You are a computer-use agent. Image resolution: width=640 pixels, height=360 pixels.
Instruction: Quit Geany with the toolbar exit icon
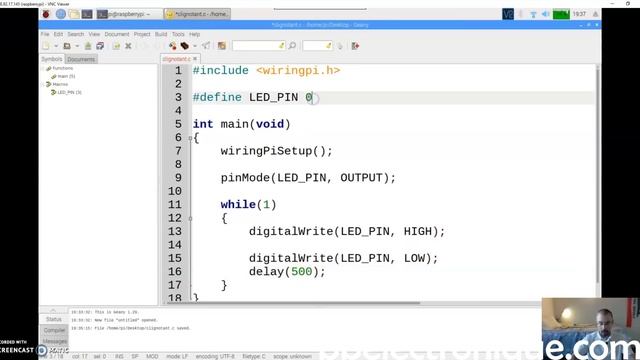click(x=355, y=46)
